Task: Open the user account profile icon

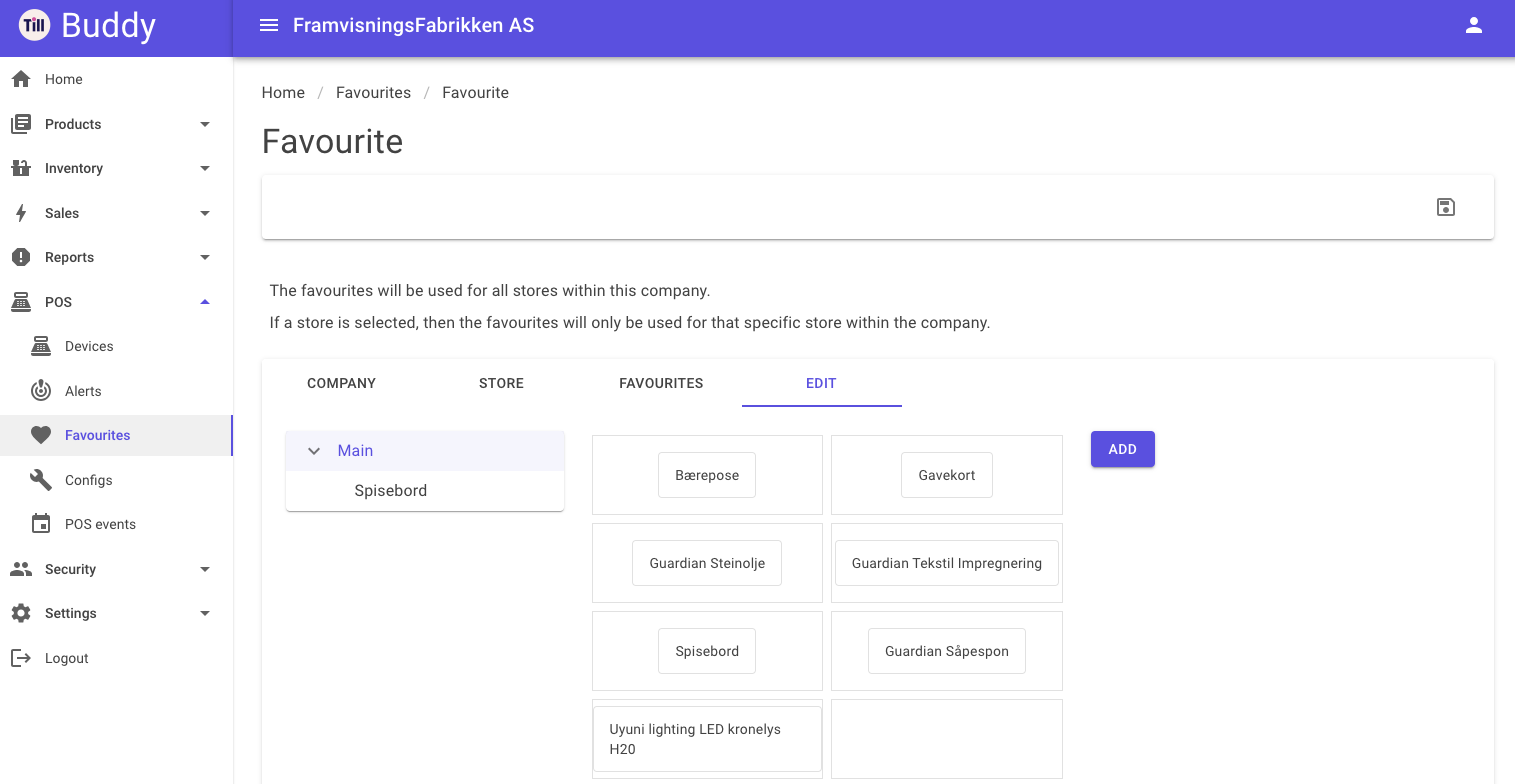Action: pyautogui.click(x=1473, y=26)
